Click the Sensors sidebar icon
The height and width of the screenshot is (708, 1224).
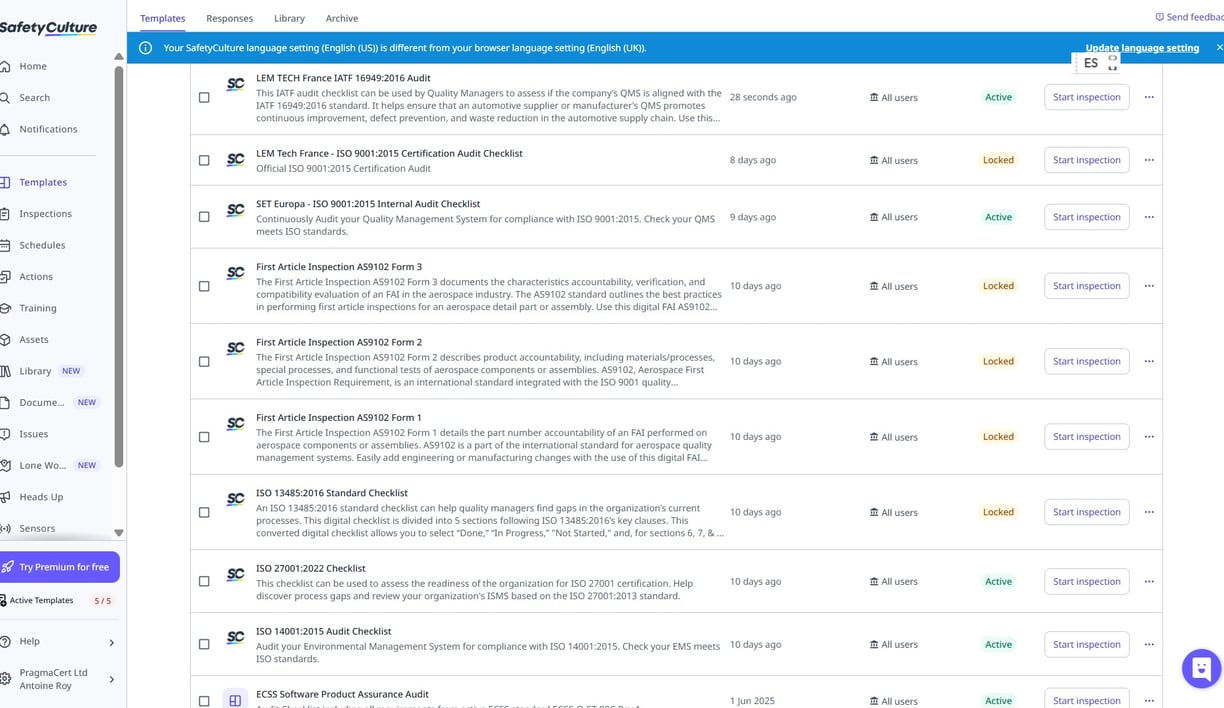point(6,528)
